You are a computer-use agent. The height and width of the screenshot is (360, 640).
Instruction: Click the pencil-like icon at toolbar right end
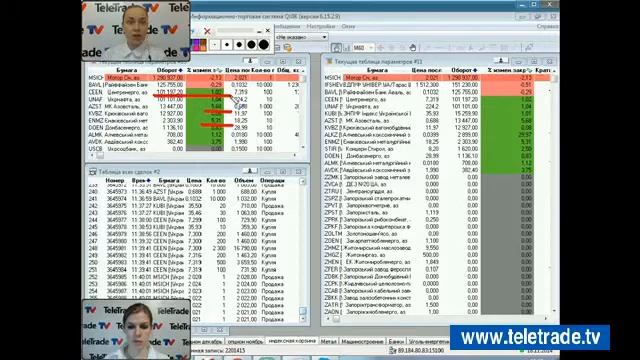coord(529,48)
